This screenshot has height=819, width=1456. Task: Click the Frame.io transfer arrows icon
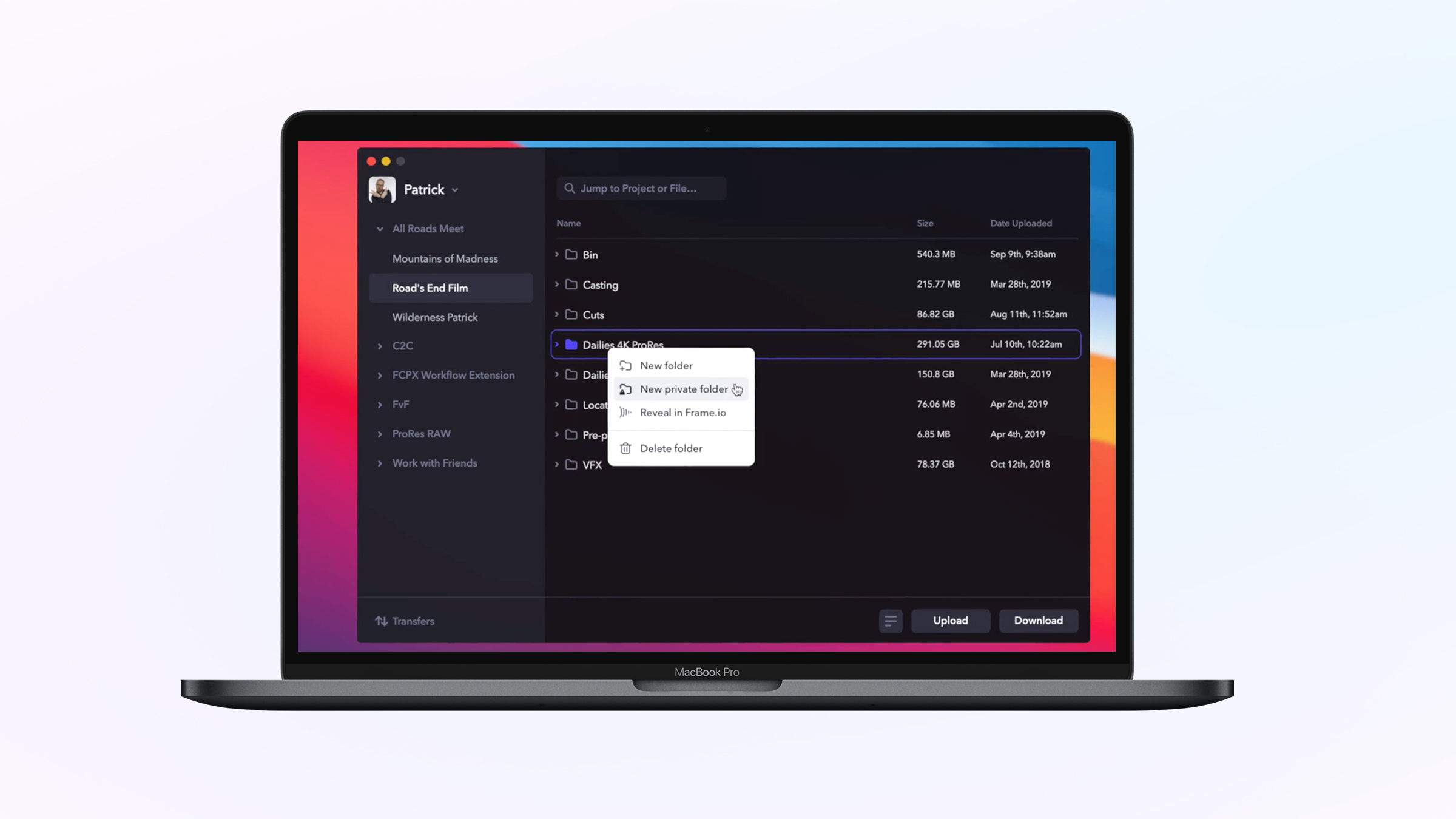tap(382, 621)
